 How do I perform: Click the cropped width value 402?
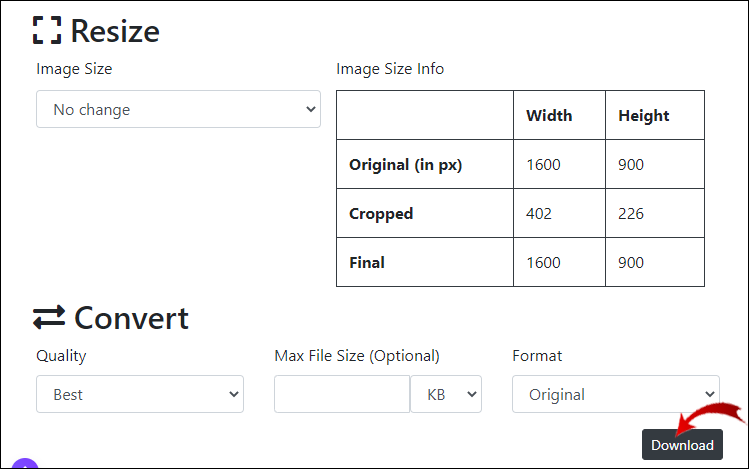point(540,214)
